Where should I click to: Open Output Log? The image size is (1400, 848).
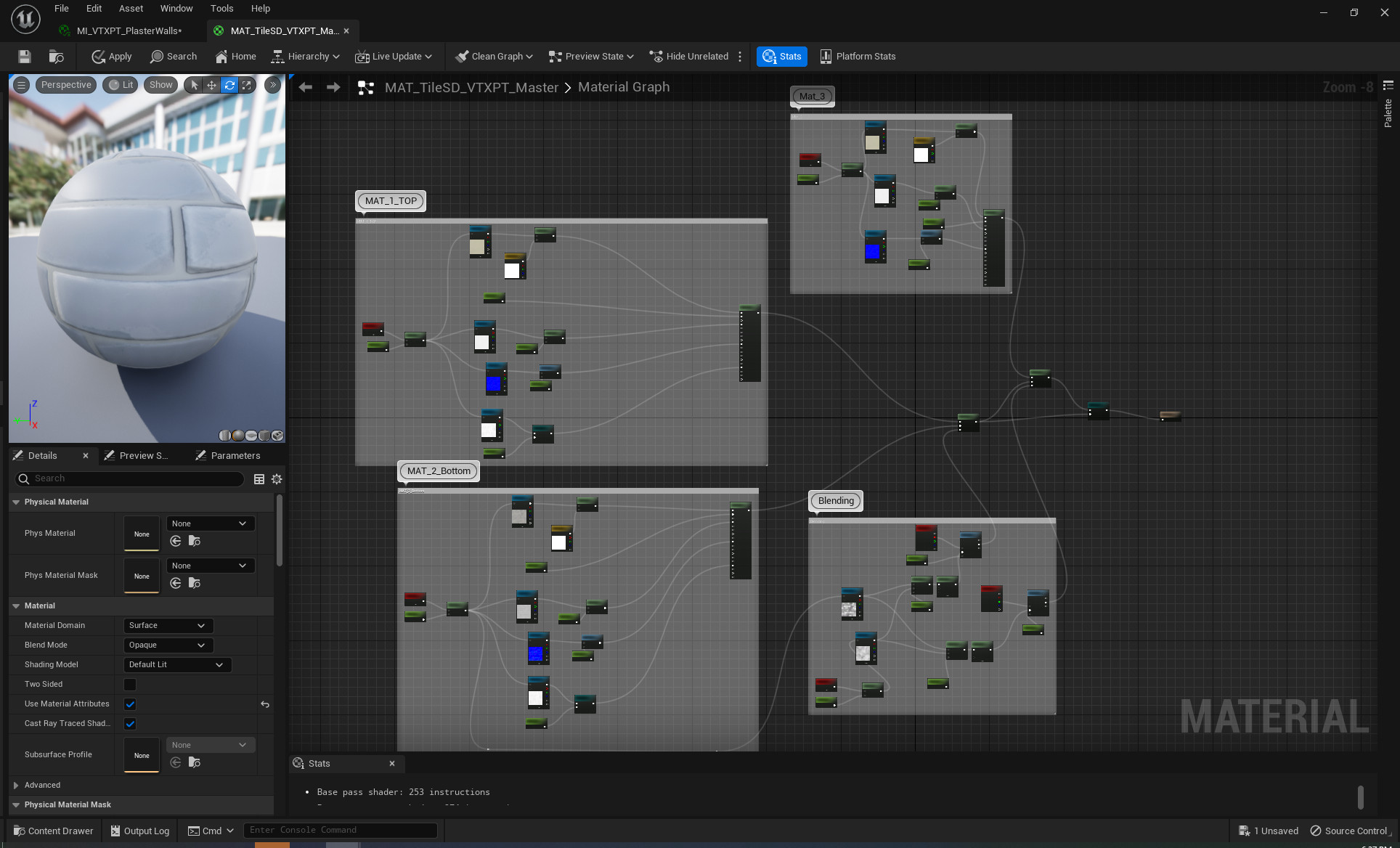click(x=140, y=831)
